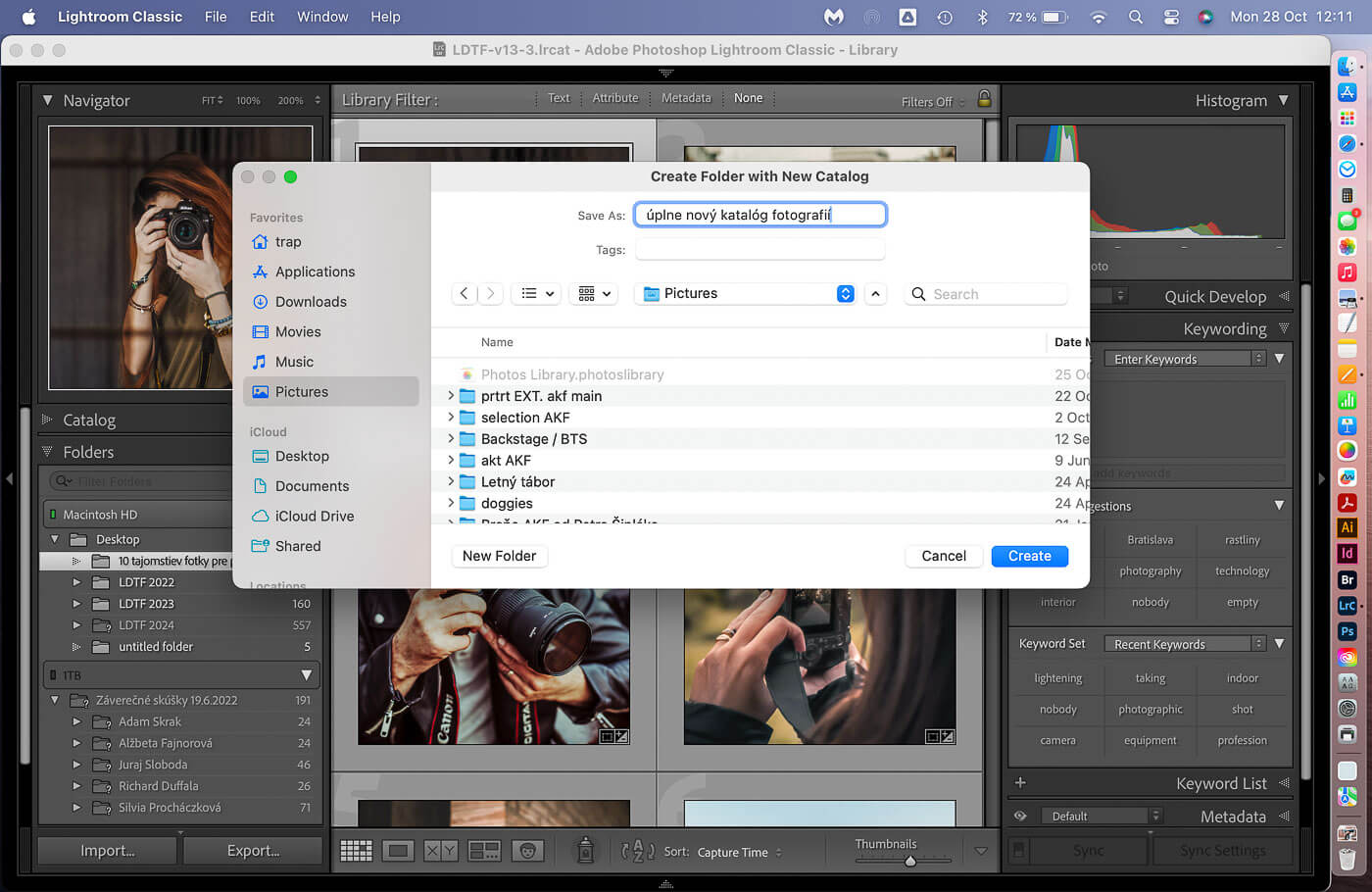Screen dimensions: 1372x892
Task: Click the Library Filter lock icon
Action: [x=984, y=98]
